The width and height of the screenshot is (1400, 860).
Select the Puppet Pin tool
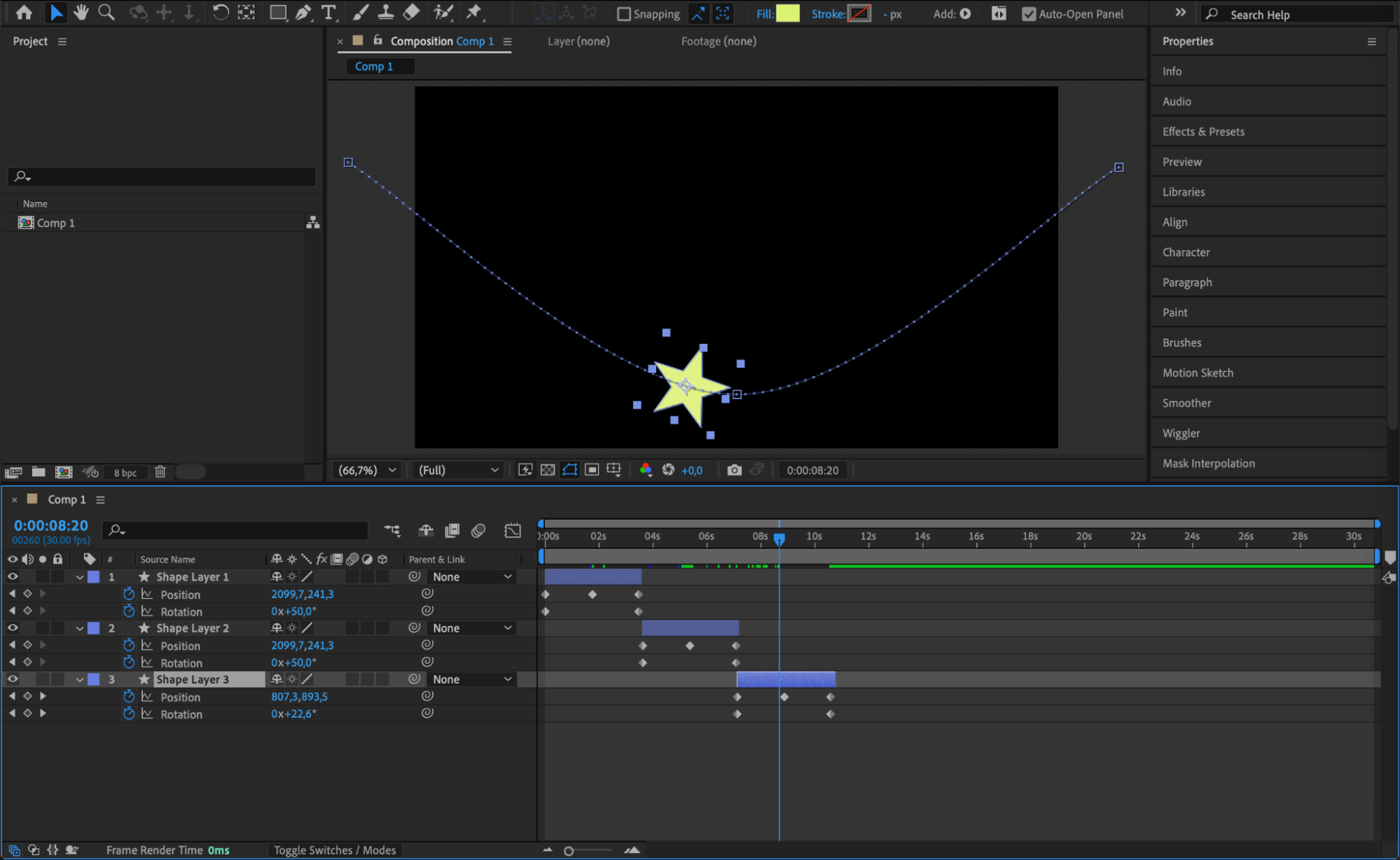474,13
